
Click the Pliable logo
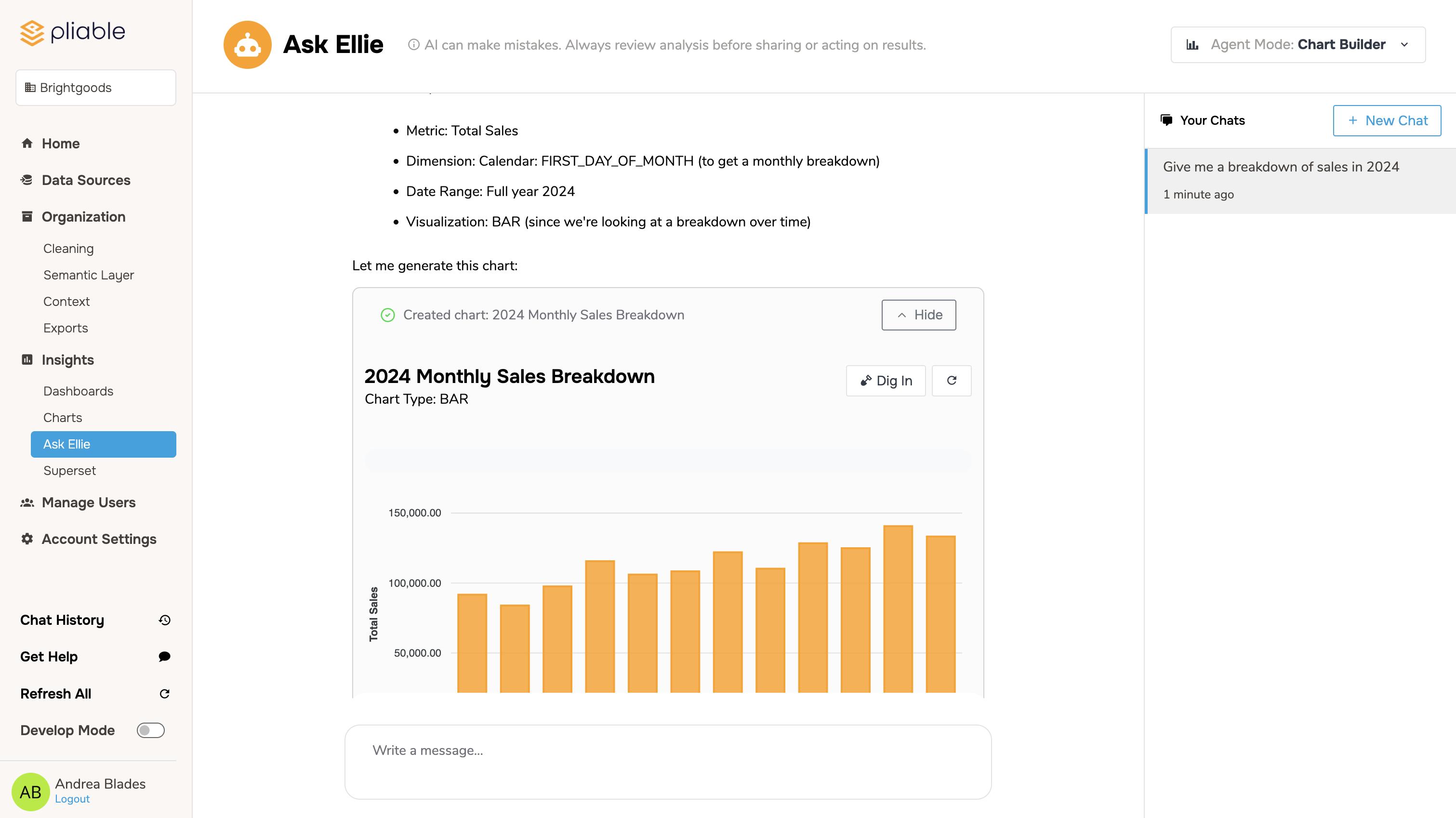click(x=72, y=32)
